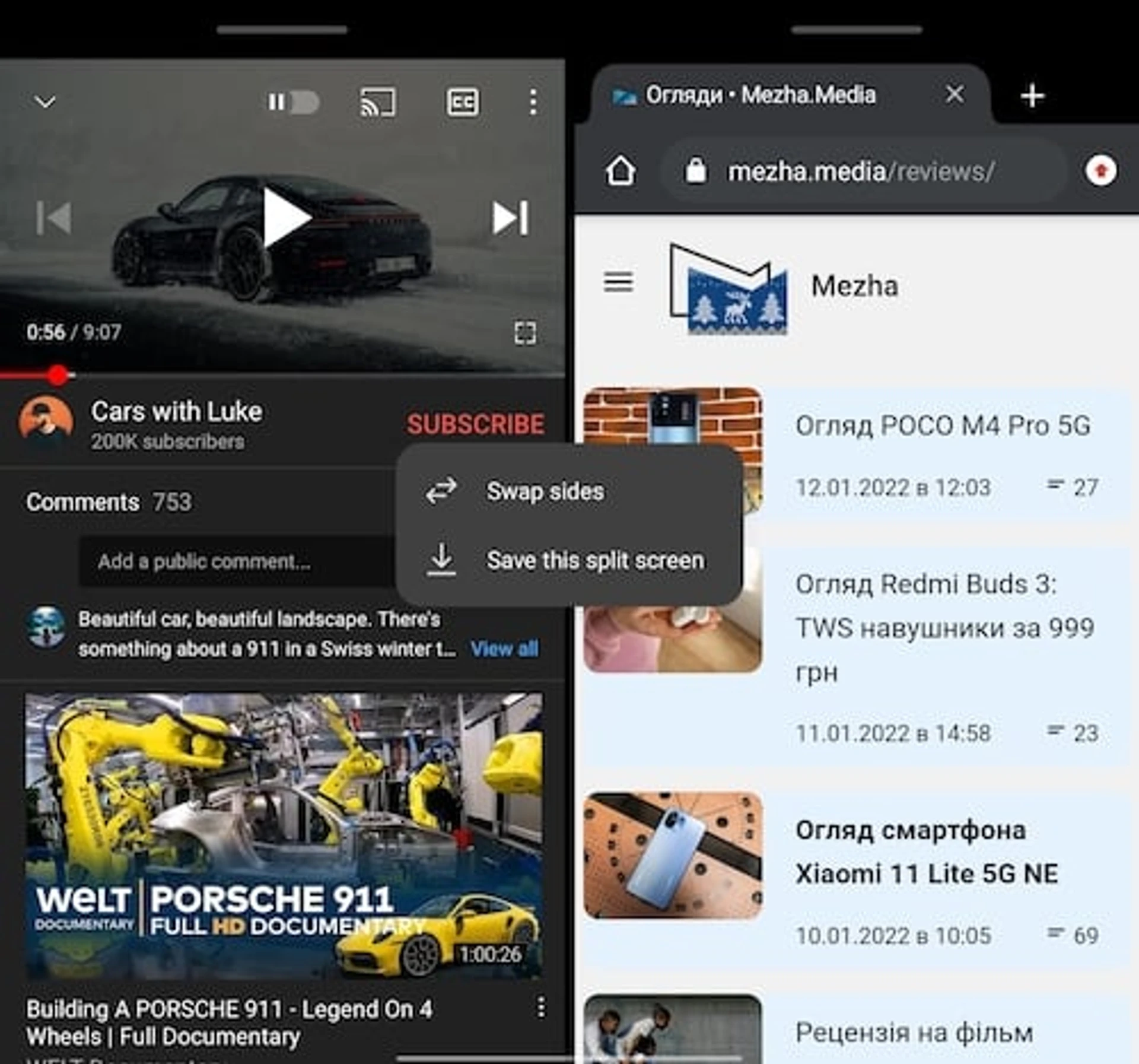This screenshot has width=1139, height=1064.
Task: Tap View all comments link
Action: [504, 649]
